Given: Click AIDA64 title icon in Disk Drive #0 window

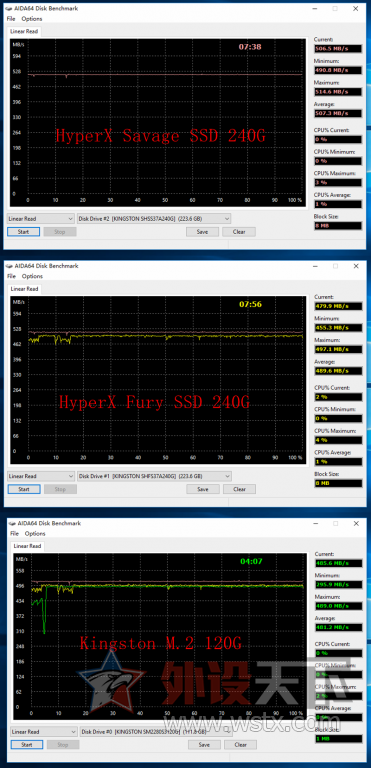Looking at the screenshot, I should 12,523.
